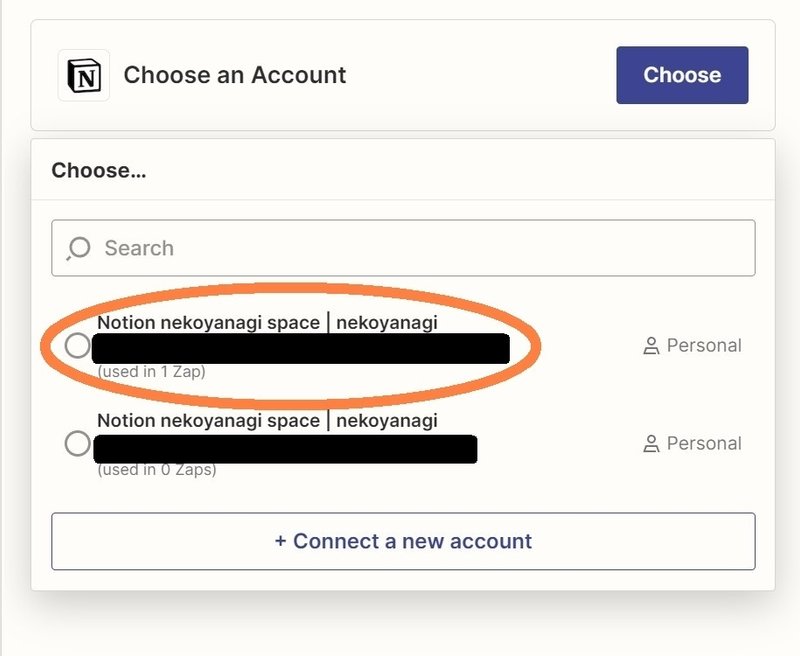Click the redacted bar of the circled account
The width and height of the screenshot is (800, 656).
(x=301, y=348)
